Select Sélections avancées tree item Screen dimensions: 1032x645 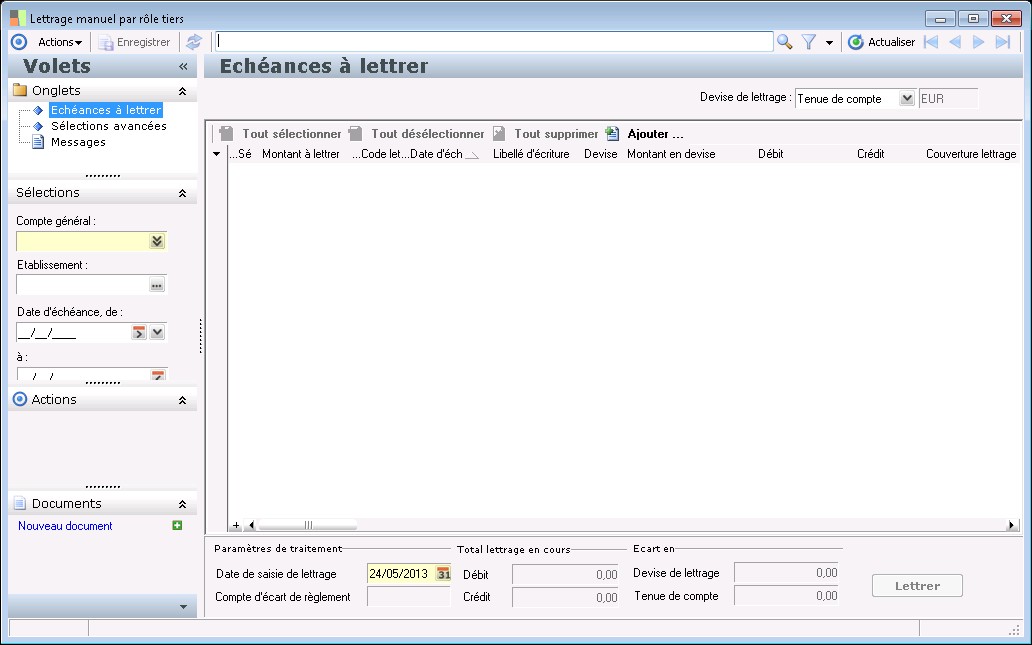109,126
